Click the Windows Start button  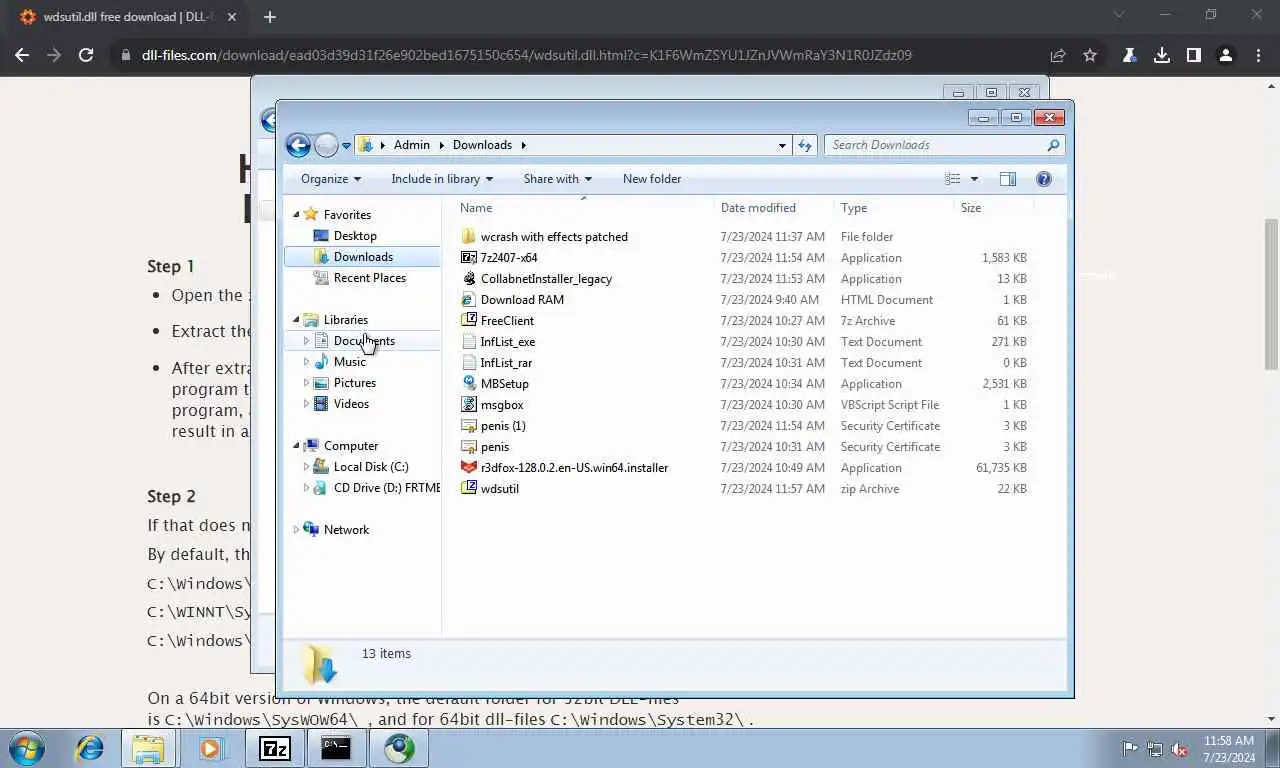click(27, 748)
